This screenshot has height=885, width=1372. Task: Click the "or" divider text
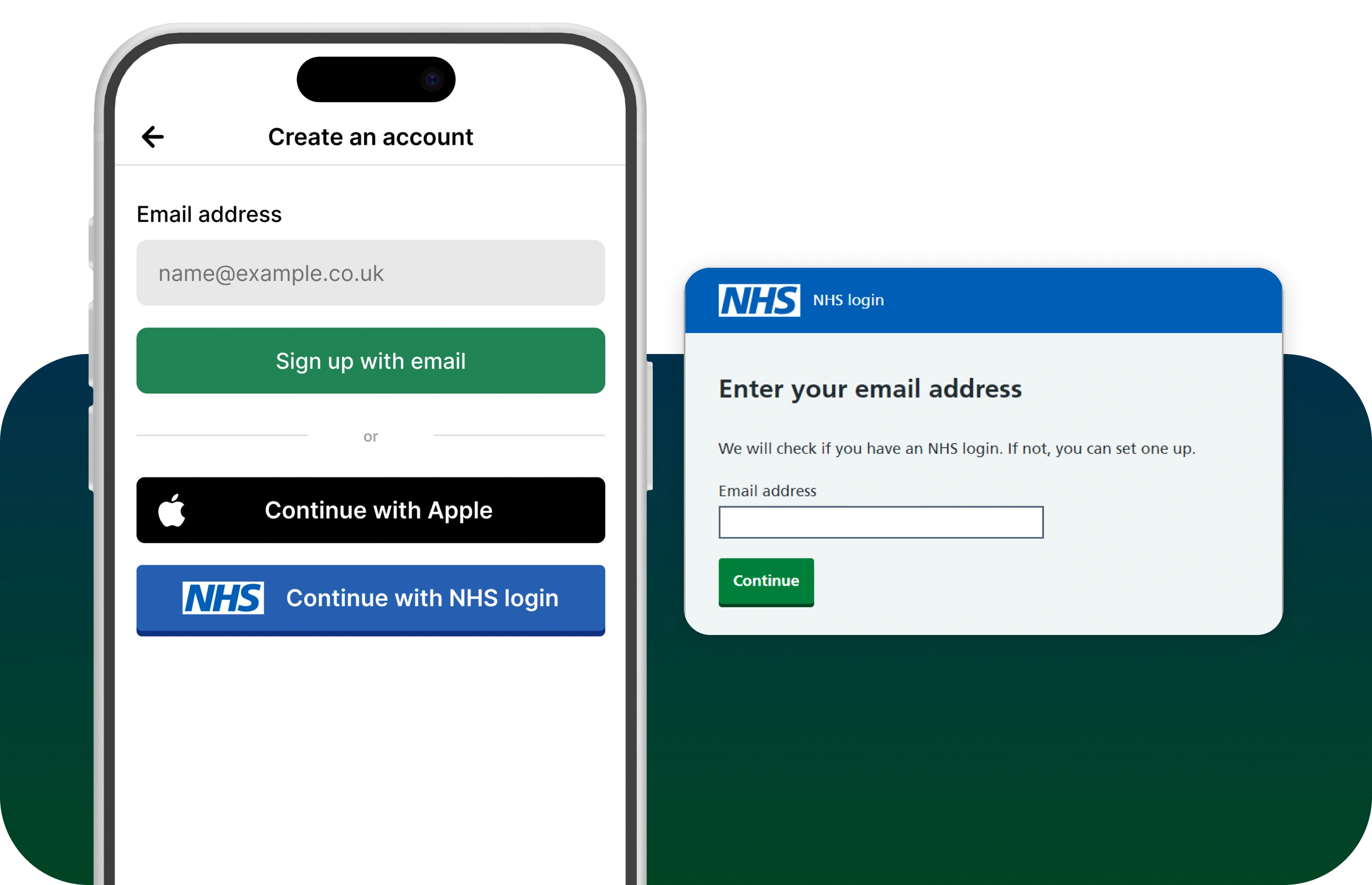[x=371, y=436]
